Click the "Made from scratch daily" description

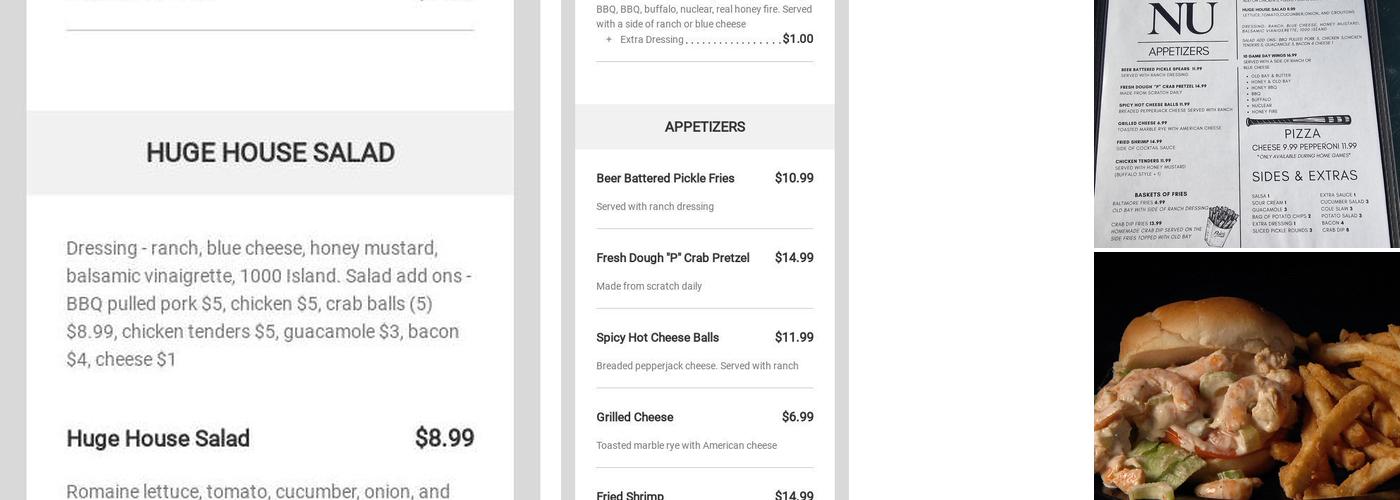(649, 286)
